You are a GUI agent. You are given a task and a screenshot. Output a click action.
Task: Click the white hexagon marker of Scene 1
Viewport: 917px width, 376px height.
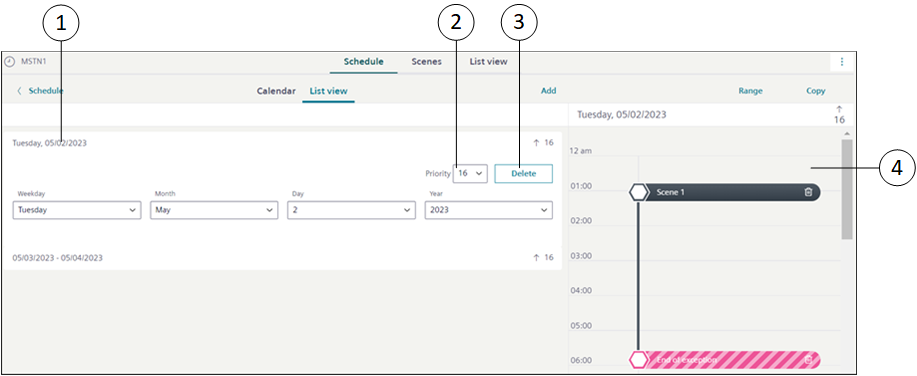(638, 192)
